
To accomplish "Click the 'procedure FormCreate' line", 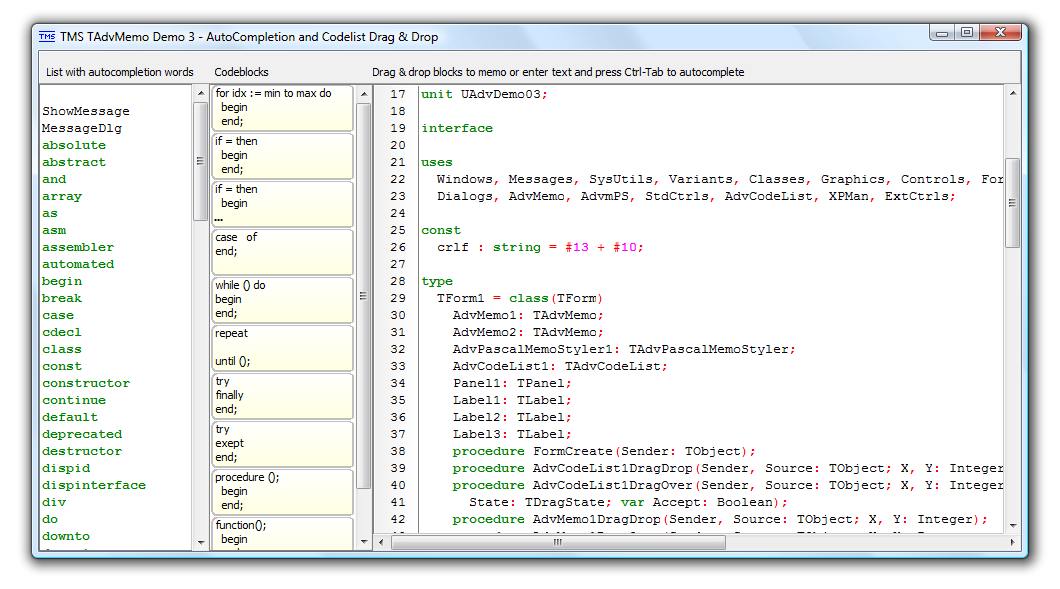I will pos(604,451).
